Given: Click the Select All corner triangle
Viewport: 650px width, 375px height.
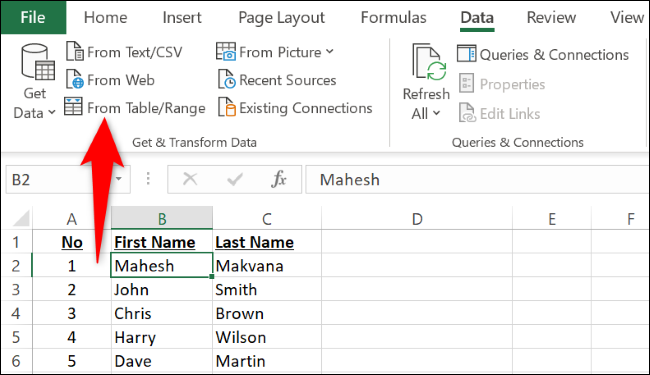Looking at the screenshot, I should coord(21,218).
